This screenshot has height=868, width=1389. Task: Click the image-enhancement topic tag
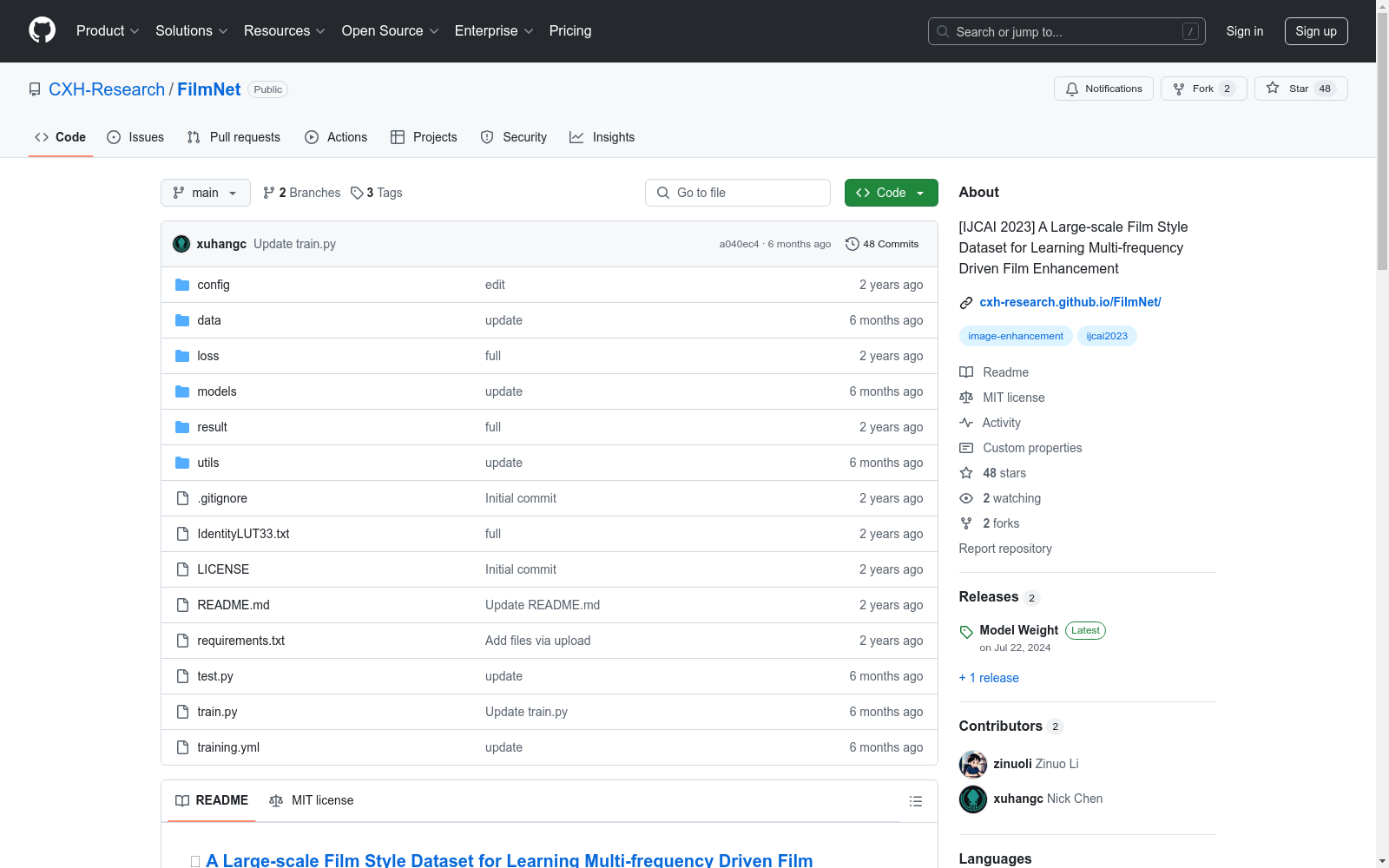[1016, 336]
